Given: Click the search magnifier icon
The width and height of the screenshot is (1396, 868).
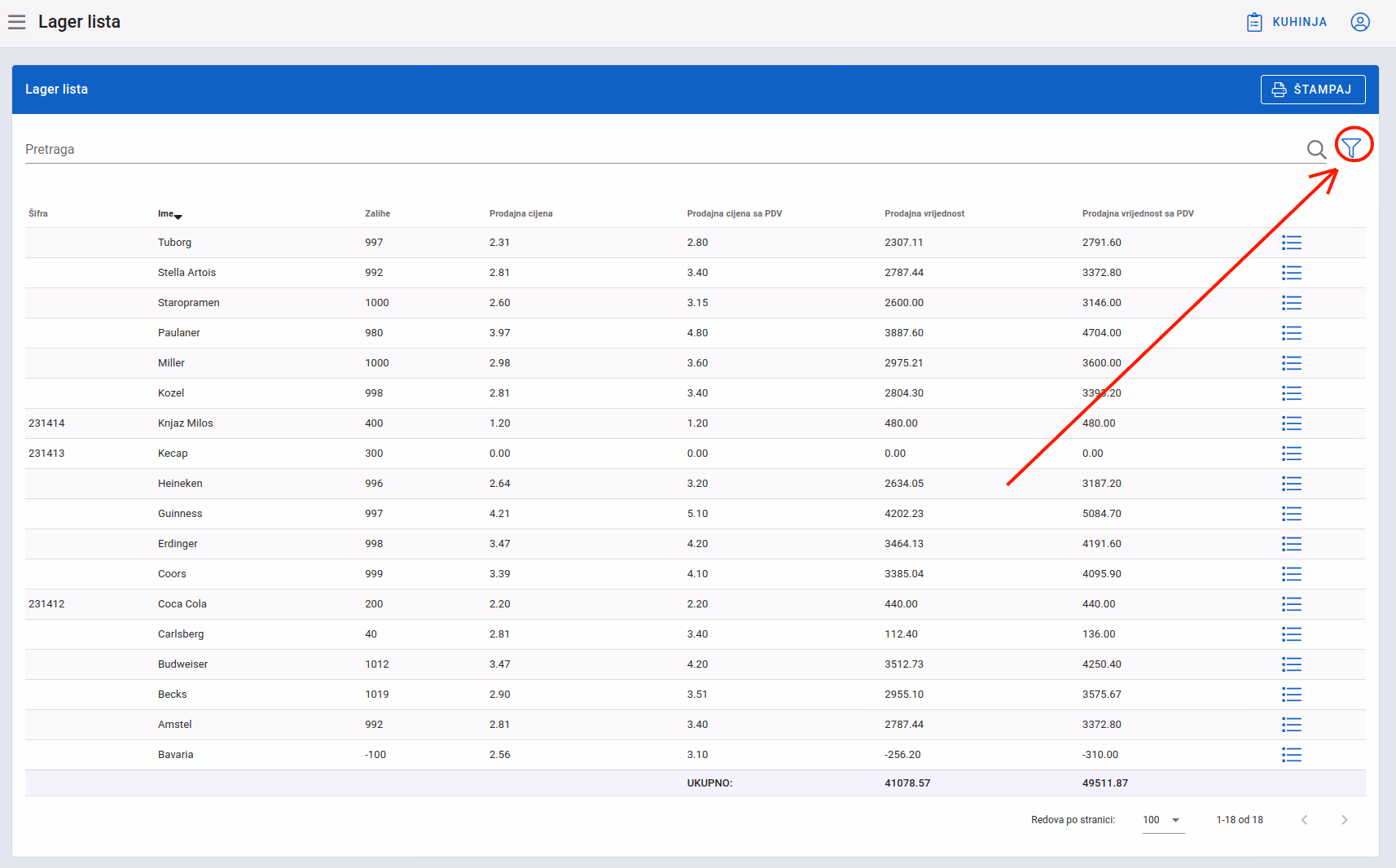Looking at the screenshot, I should click(x=1316, y=149).
